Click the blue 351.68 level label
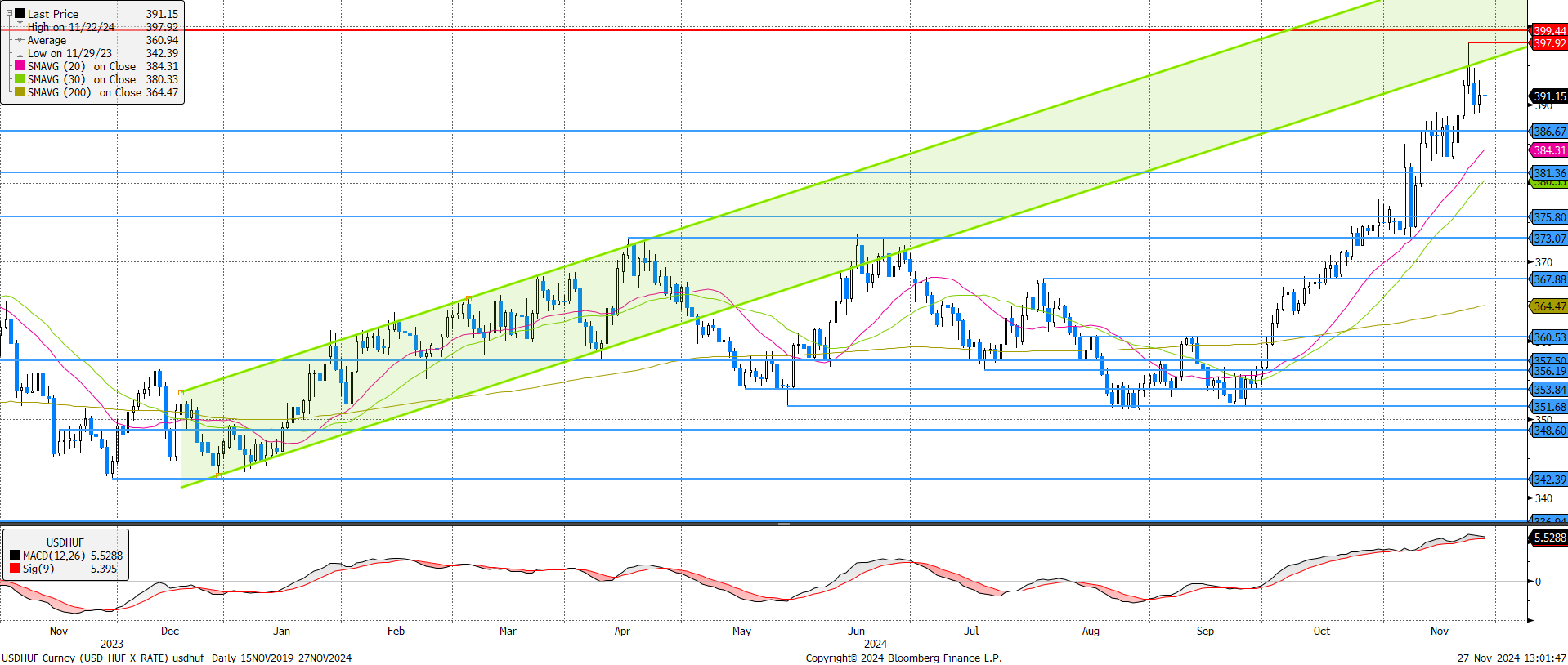 pos(1548,407)
